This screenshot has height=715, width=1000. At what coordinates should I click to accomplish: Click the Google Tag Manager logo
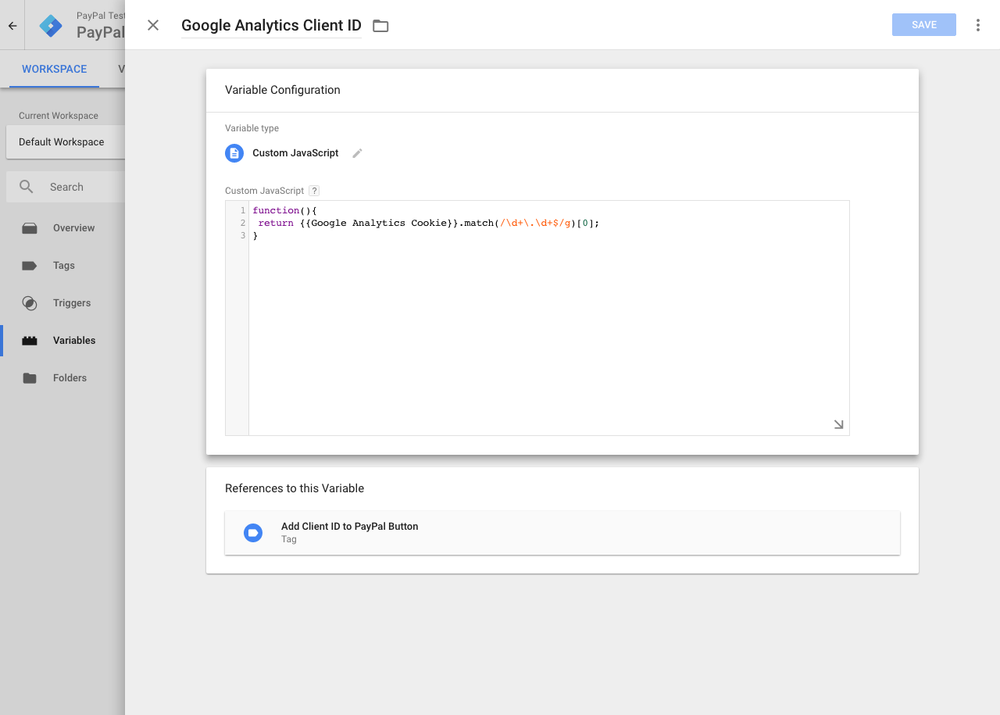coord(50,26)
